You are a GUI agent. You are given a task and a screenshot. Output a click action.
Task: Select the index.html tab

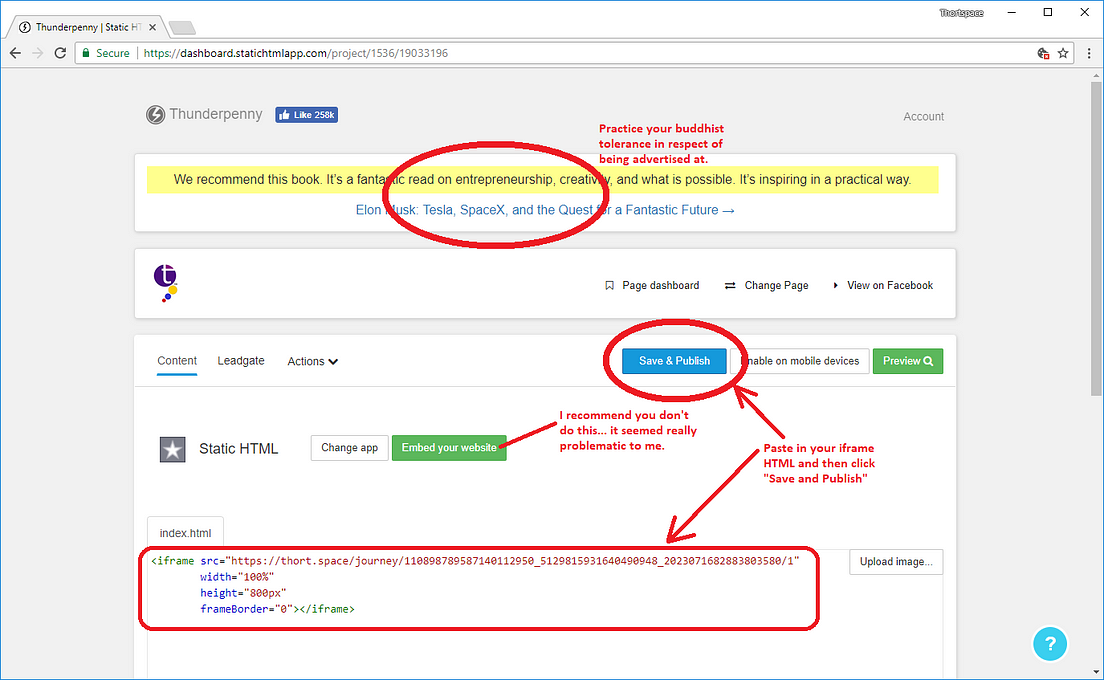[185, 533]
